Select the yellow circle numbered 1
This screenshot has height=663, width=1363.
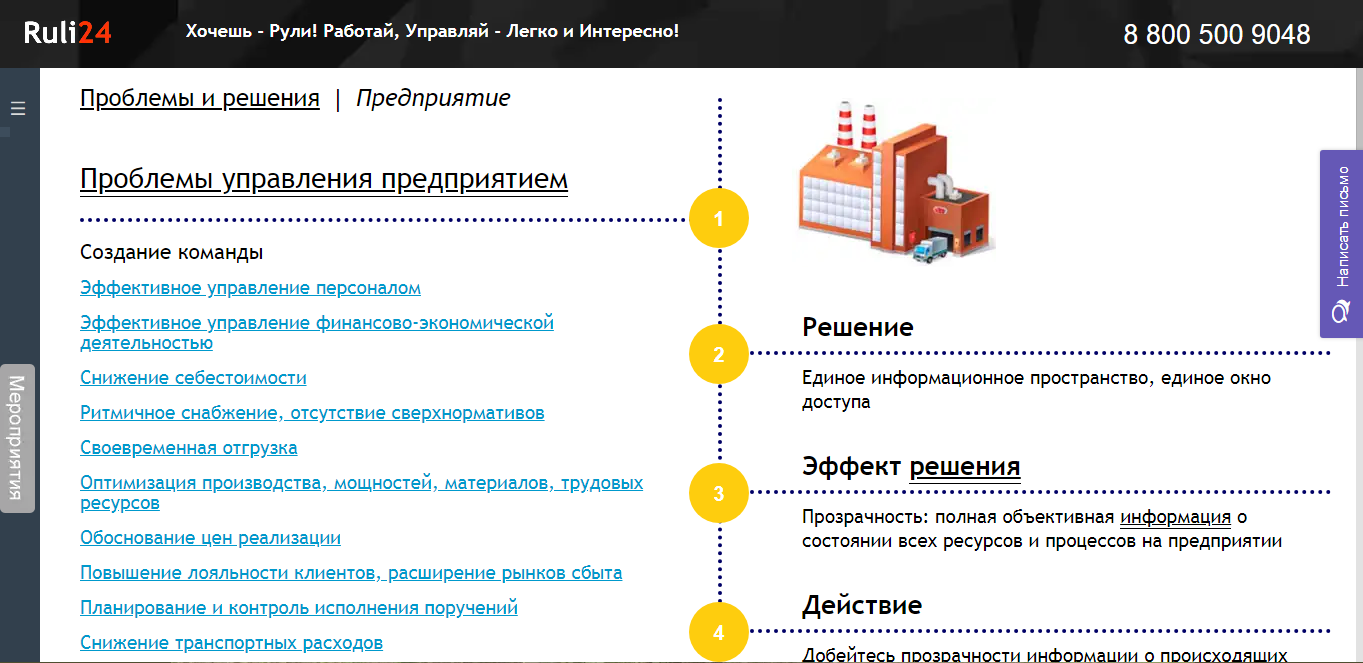[x=718, y=217]
